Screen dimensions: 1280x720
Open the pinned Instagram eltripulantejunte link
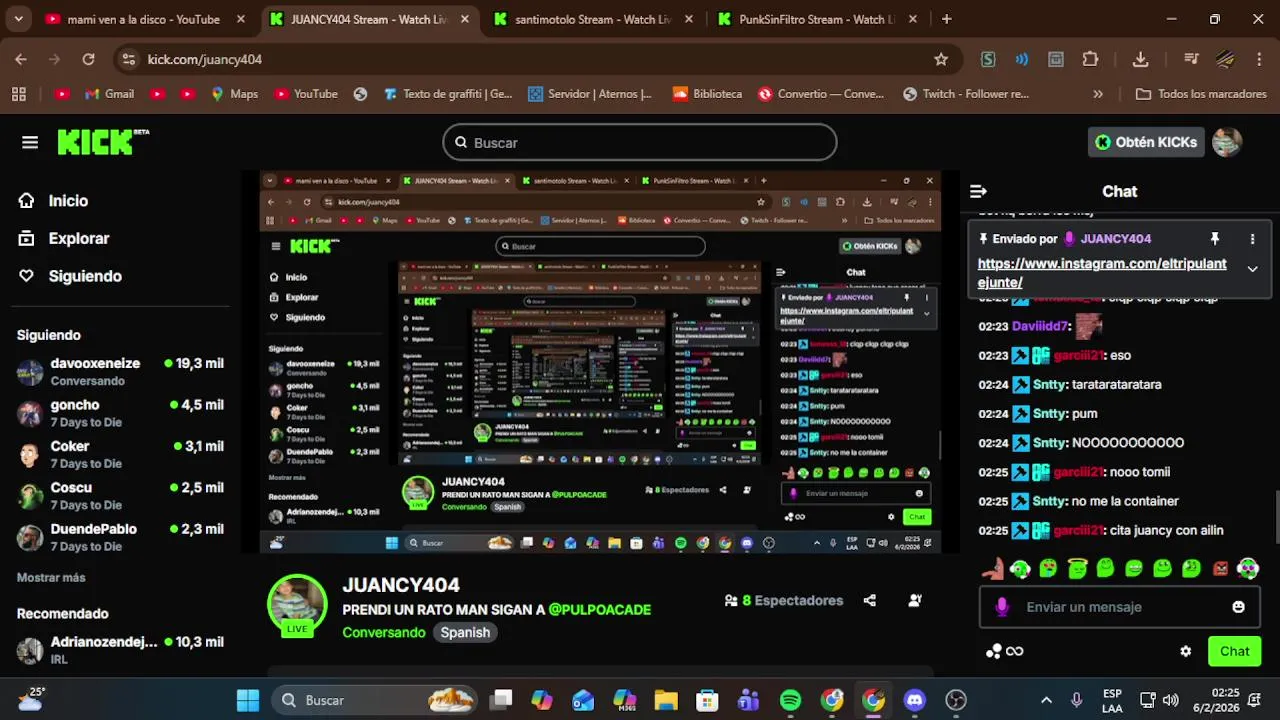point(1102,273)
